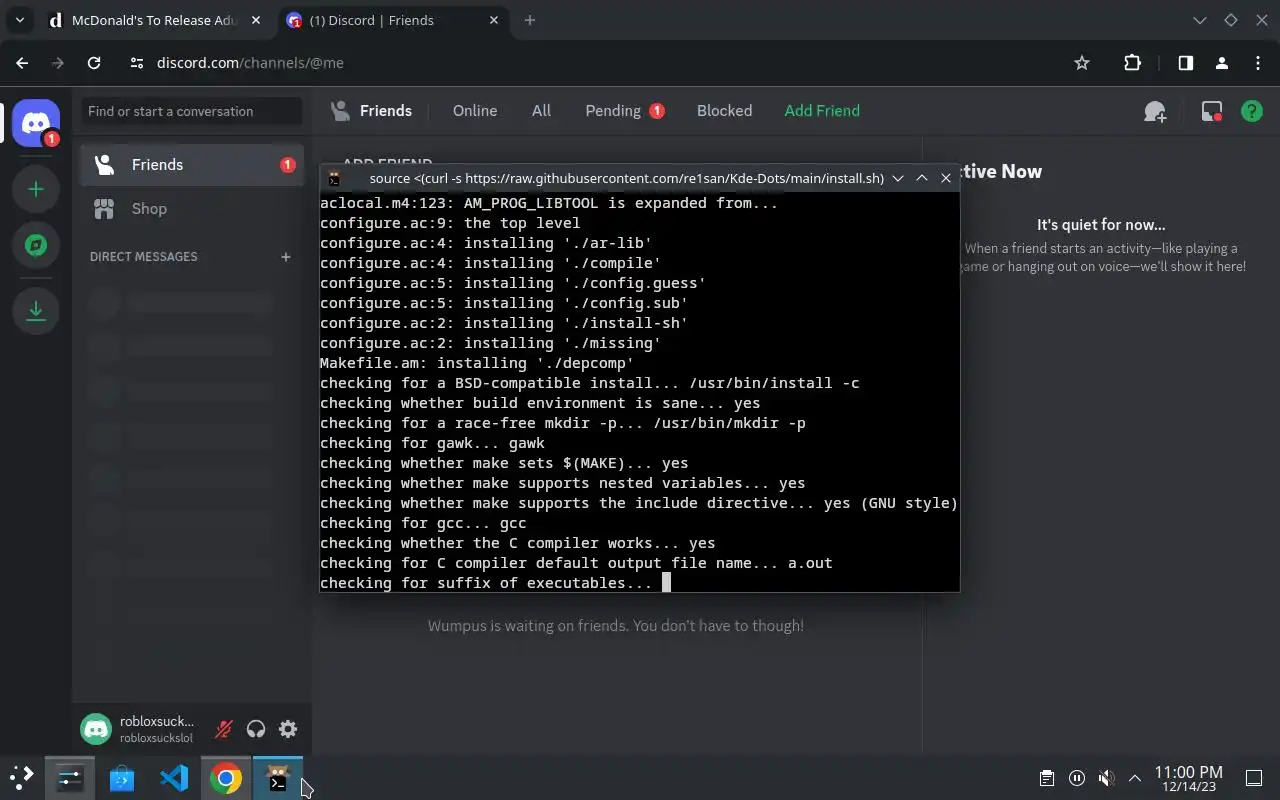The width and height of the screenshot is (1280, 800).
Task: Open KDE application launcher in taskbar
Action: tap(22, 777)
